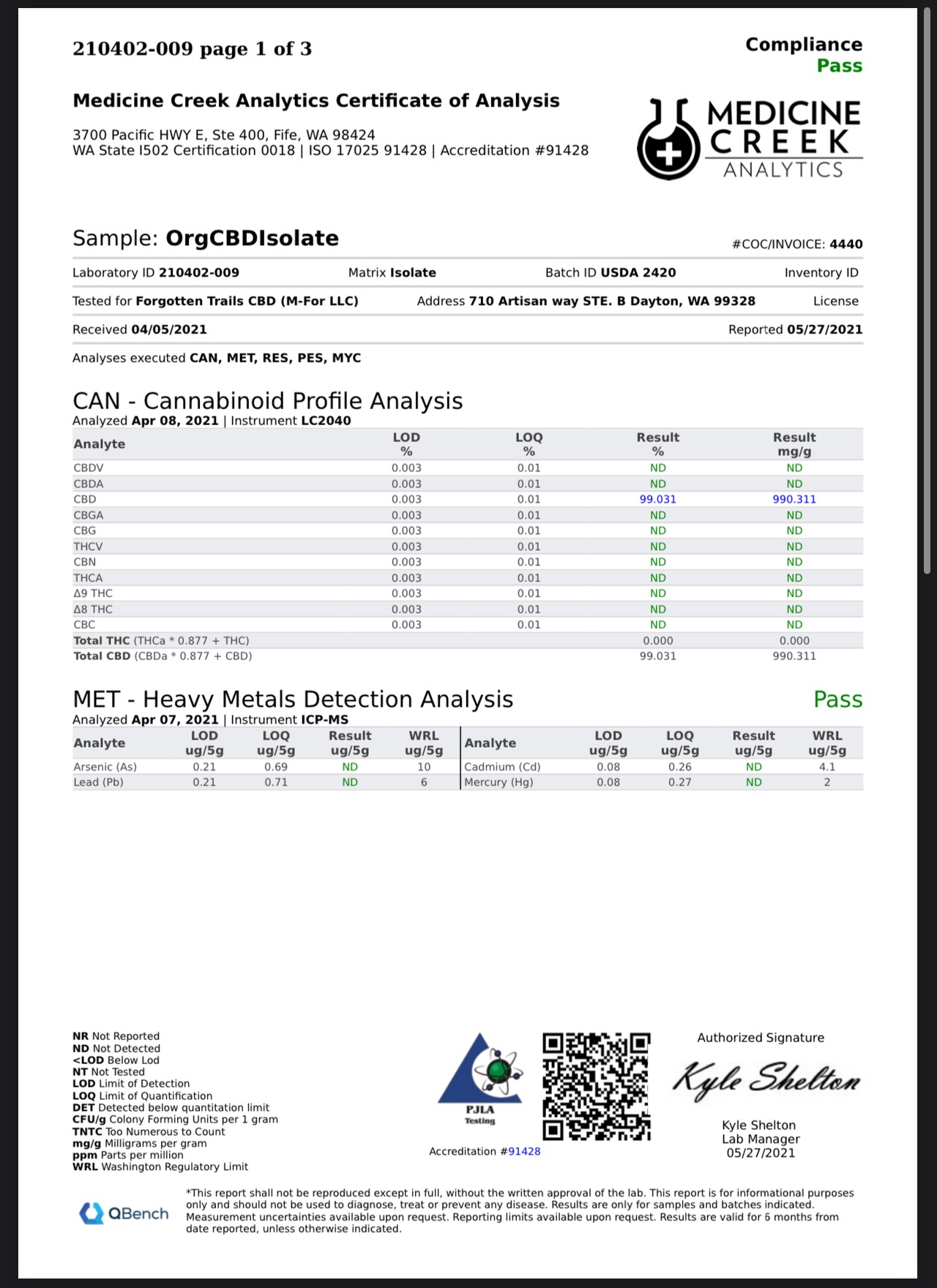
Task: Click the PJLA Testing accreditation logo
Action: 480,1079
